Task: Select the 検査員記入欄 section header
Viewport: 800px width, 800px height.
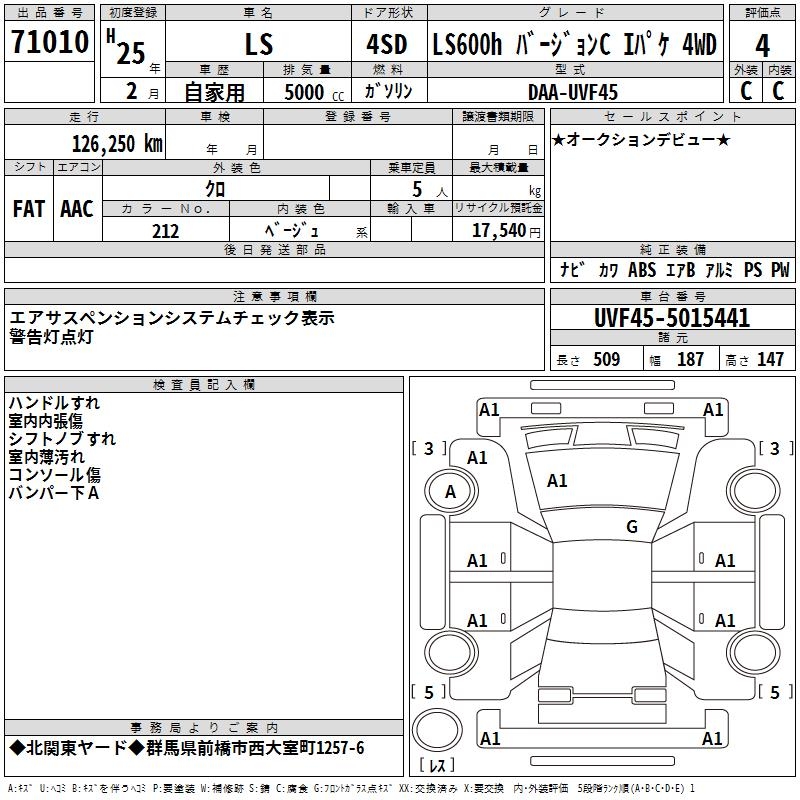Action: 204,385
